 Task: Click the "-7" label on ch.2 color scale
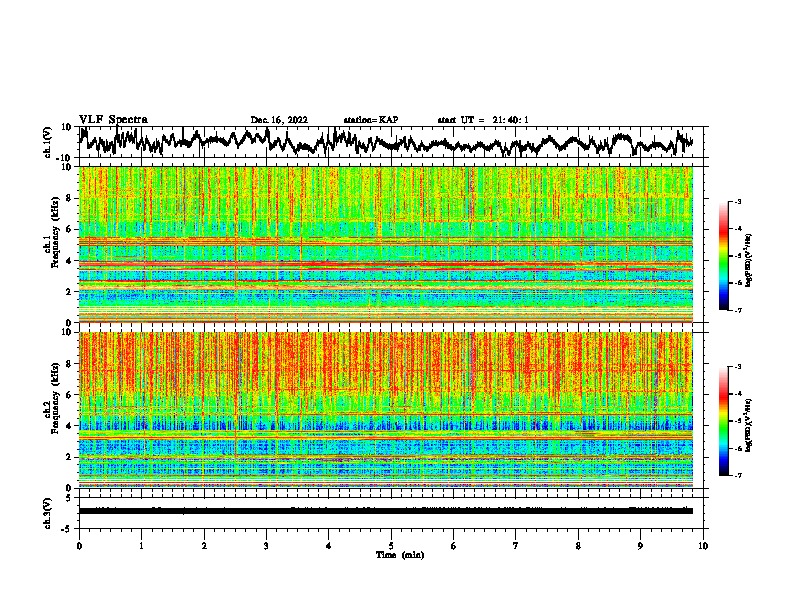[737, 475]
